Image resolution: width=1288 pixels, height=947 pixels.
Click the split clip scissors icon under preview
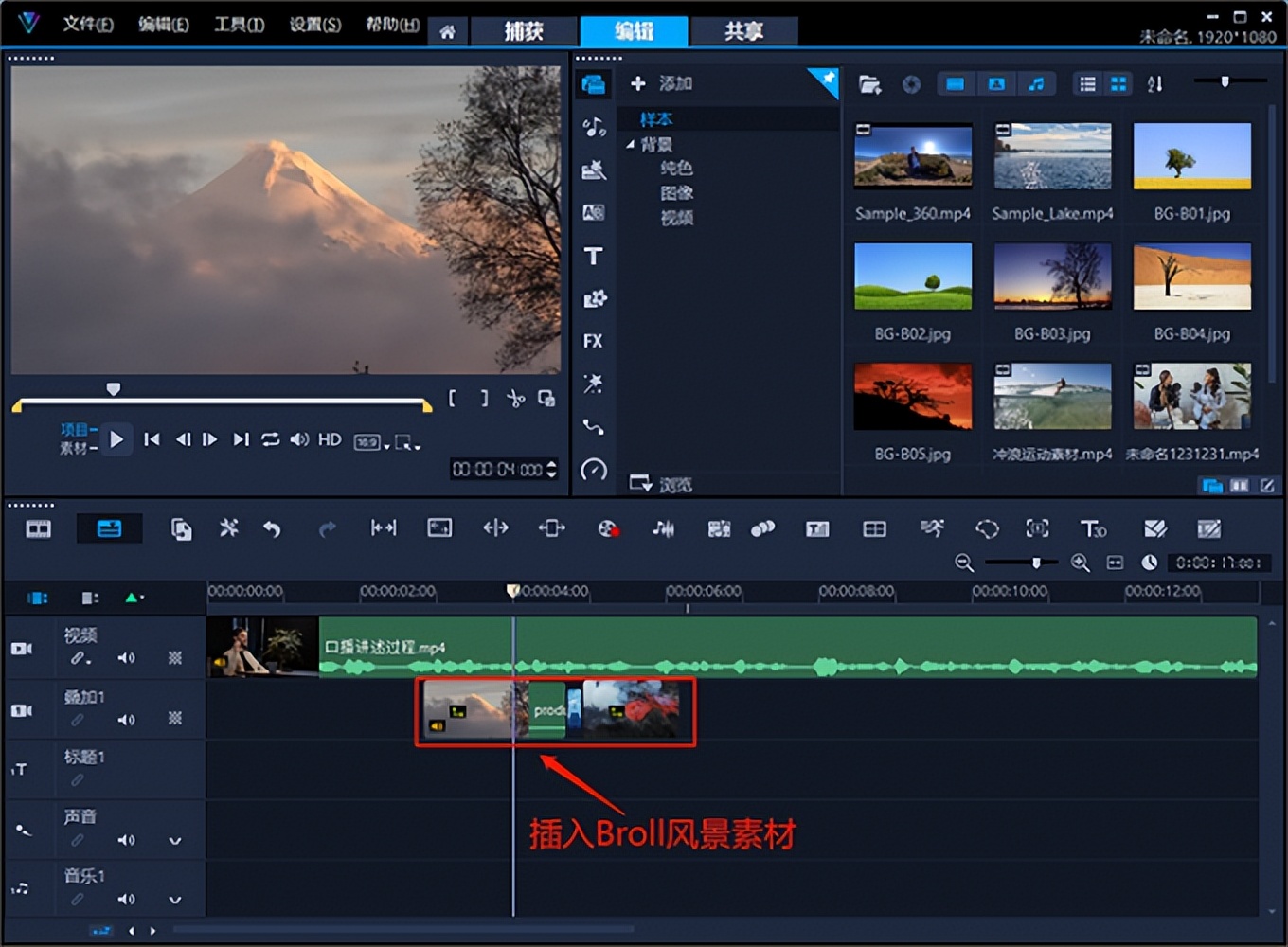516,398
